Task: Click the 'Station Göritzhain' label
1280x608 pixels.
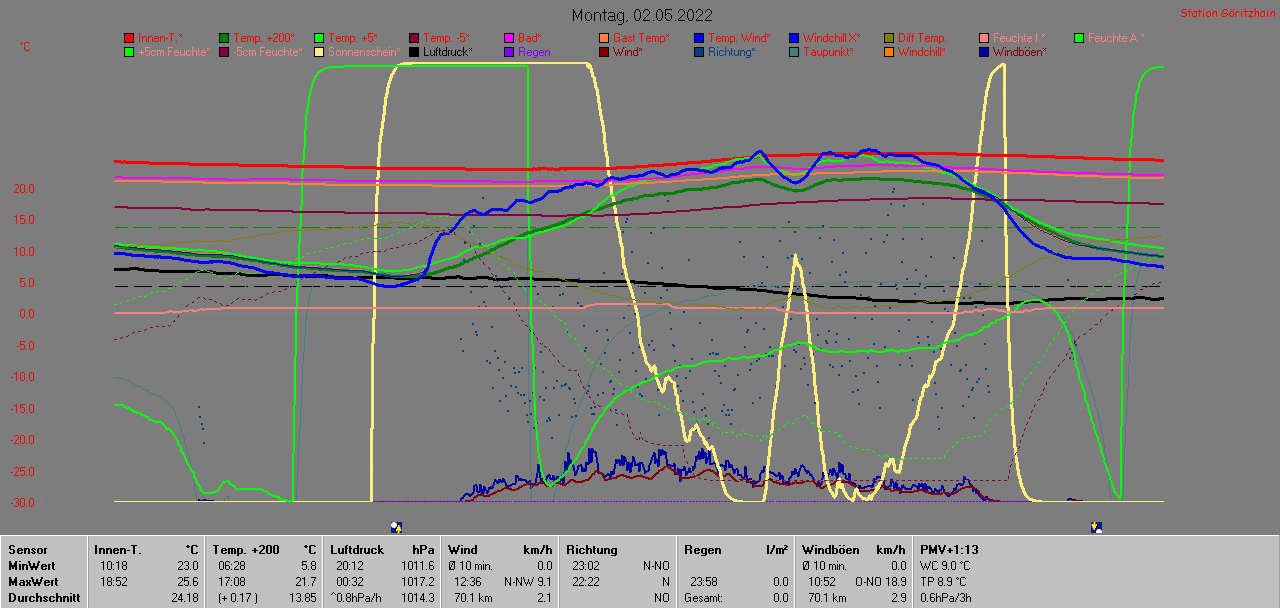Action: 1226,14
